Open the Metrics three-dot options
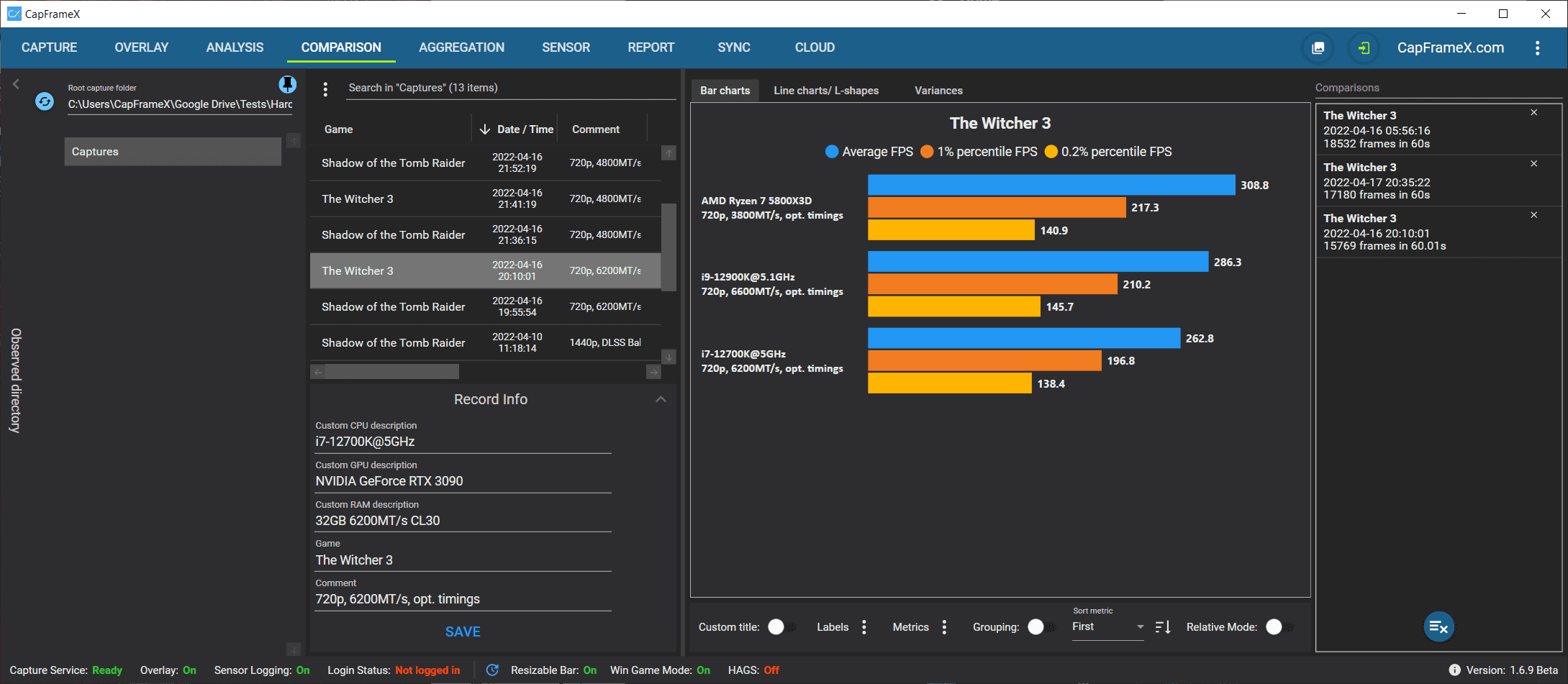Image resolution: width=1568 pixels, height=684 pixels. coord(944,627)
